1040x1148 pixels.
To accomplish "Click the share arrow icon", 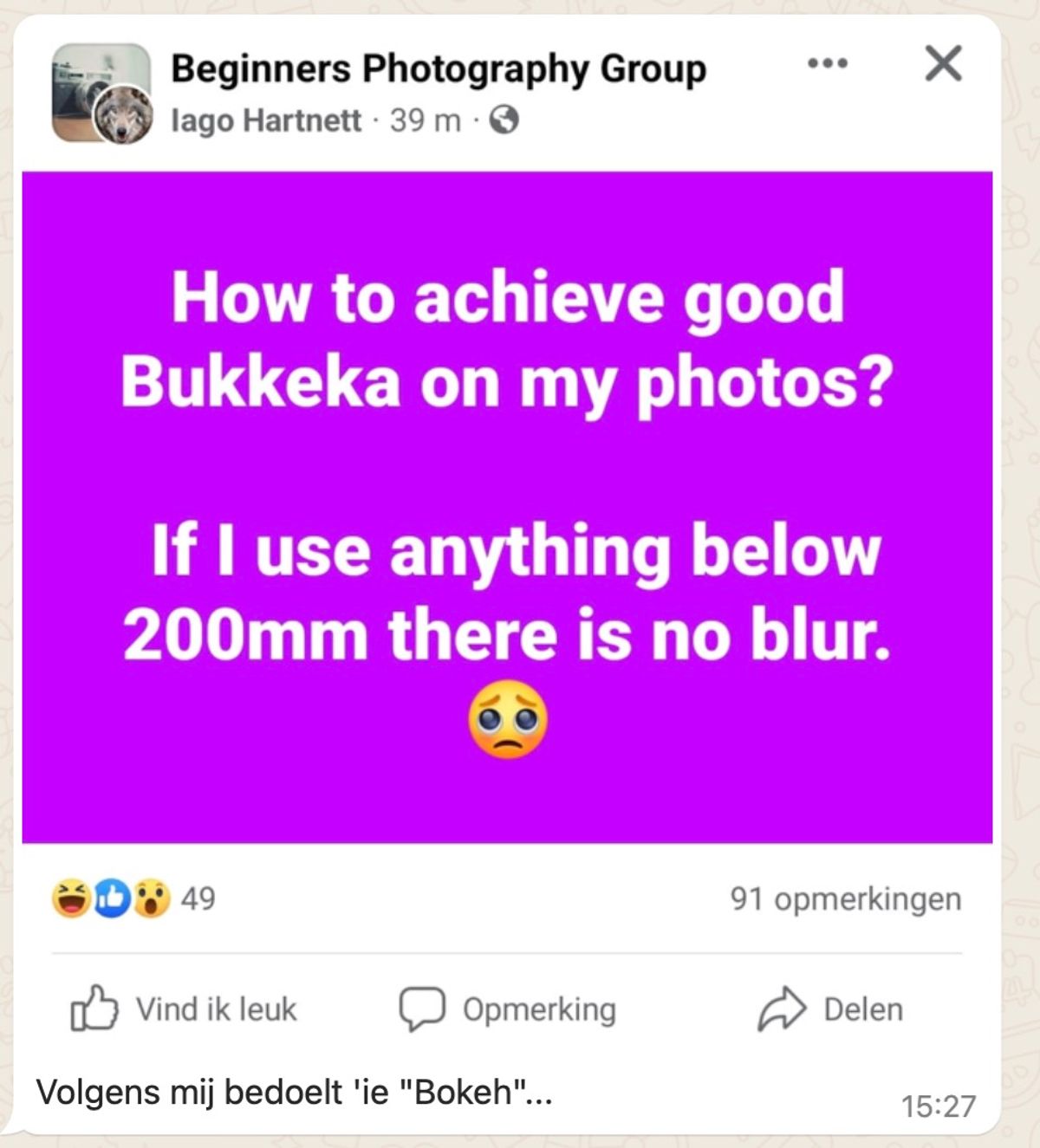I will (783, 1009).
